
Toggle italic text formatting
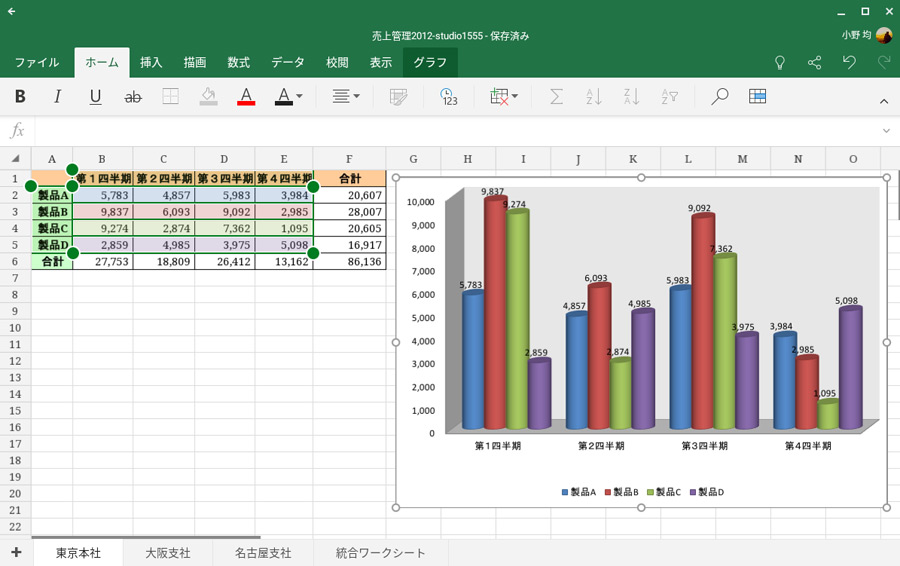coord(57,97)
